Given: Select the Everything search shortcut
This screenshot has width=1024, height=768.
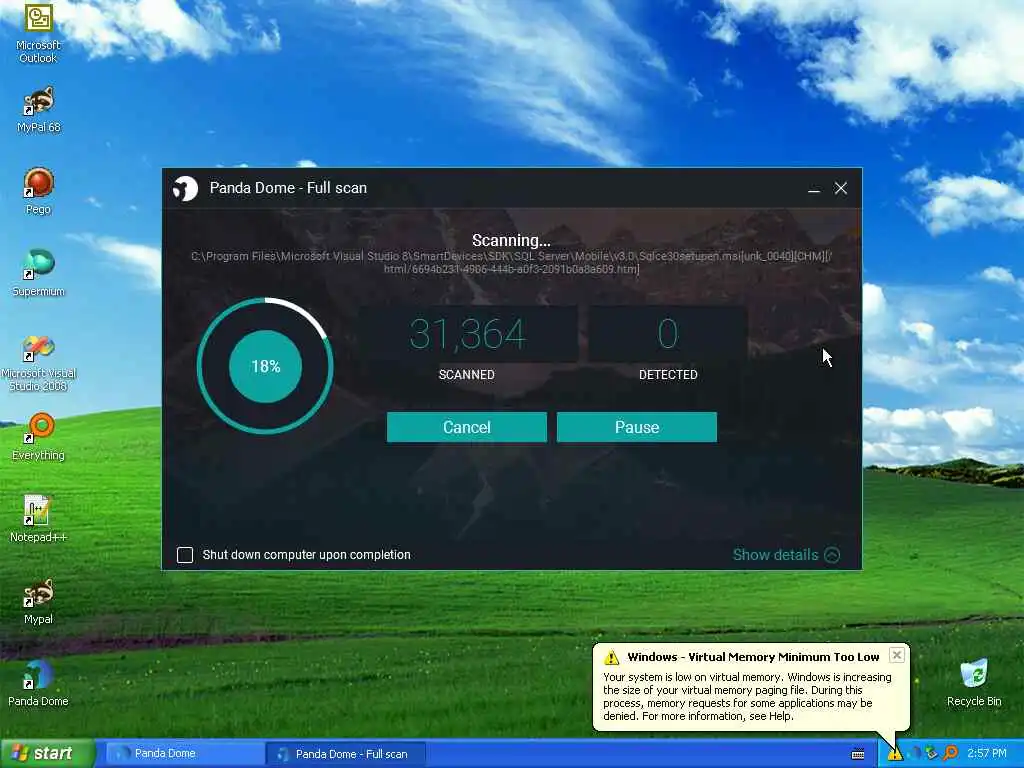Looking at the screenshot, I should (38, 437).
